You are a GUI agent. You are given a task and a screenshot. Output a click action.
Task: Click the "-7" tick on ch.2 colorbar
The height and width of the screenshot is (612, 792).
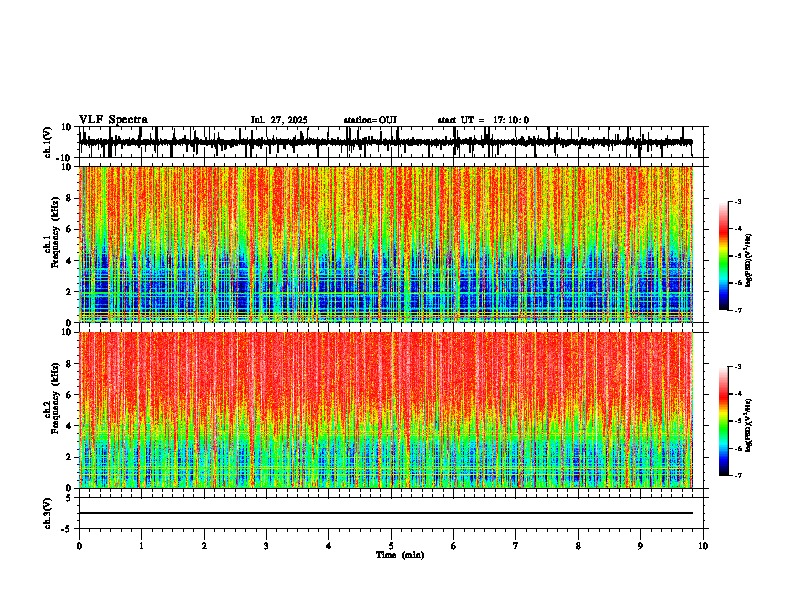738,476
